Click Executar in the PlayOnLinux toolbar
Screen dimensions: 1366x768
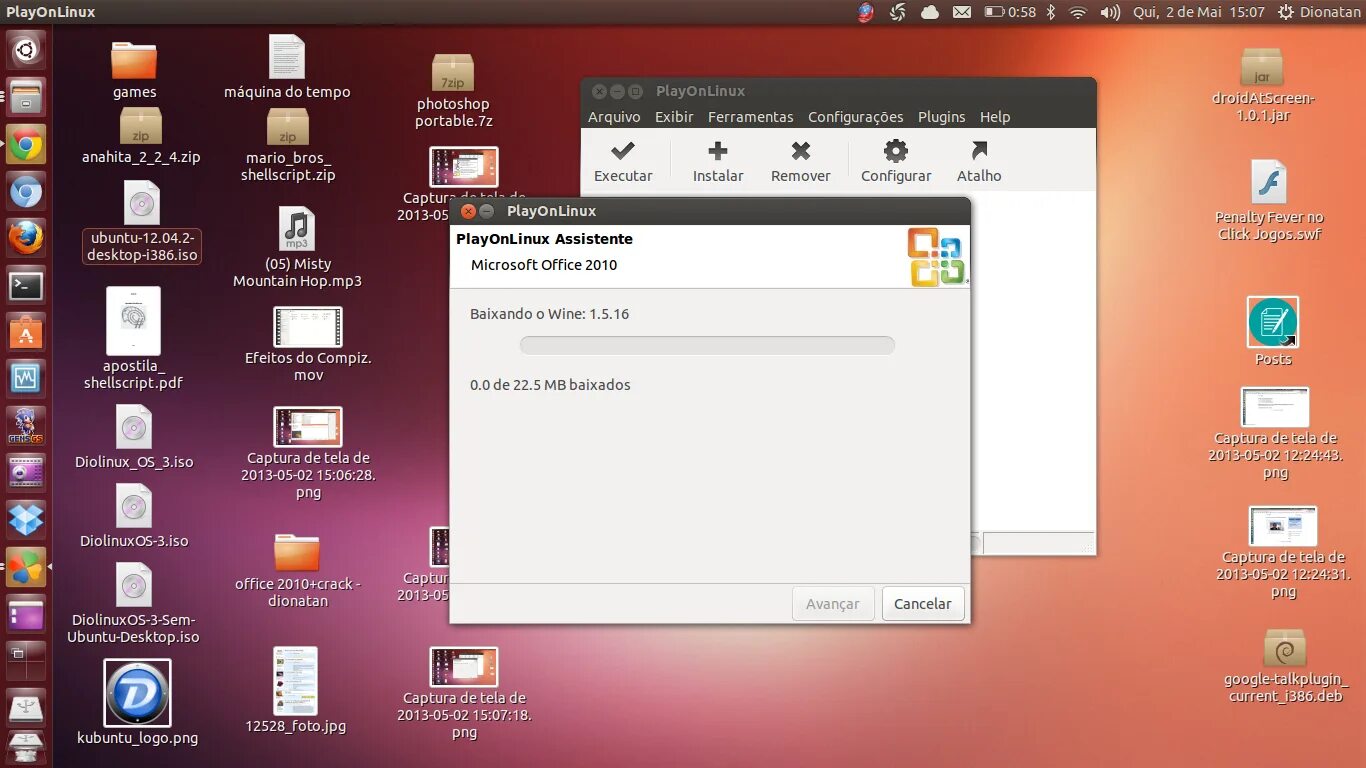(x=623, y=161)
